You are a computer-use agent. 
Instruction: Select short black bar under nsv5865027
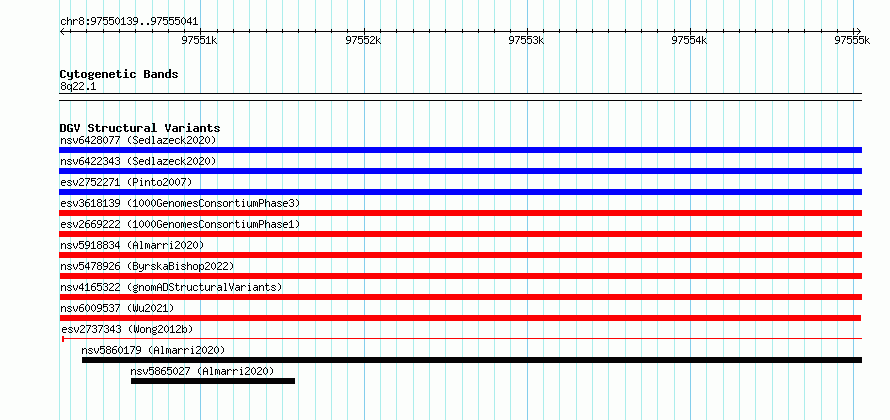(x=213, y=381)
